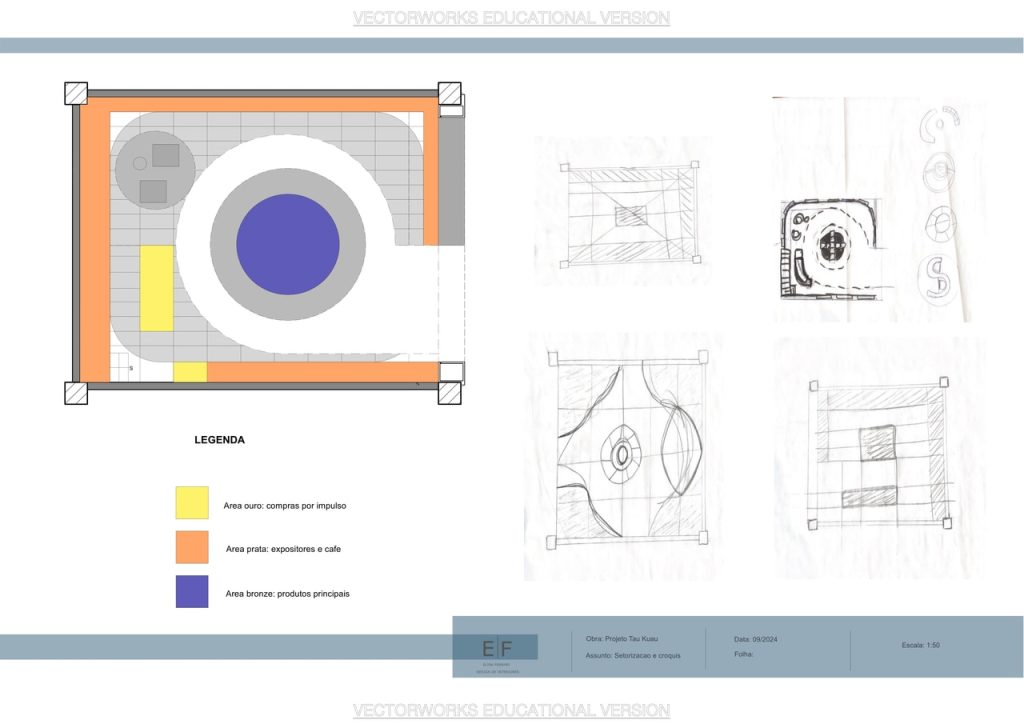Open the bottom-left sketch with curved lines
The width and height of the screenshot is (1024, 724).
tap(625, 455)
